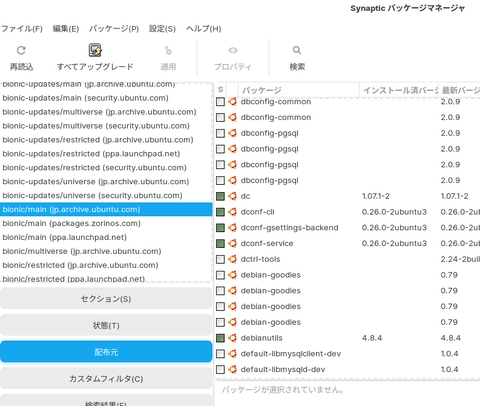Select bionic-updates/multiverse (jp.archive.ubuntu.com) origin
This screenshot has width=480, height=406.
[x=106, y=112]
